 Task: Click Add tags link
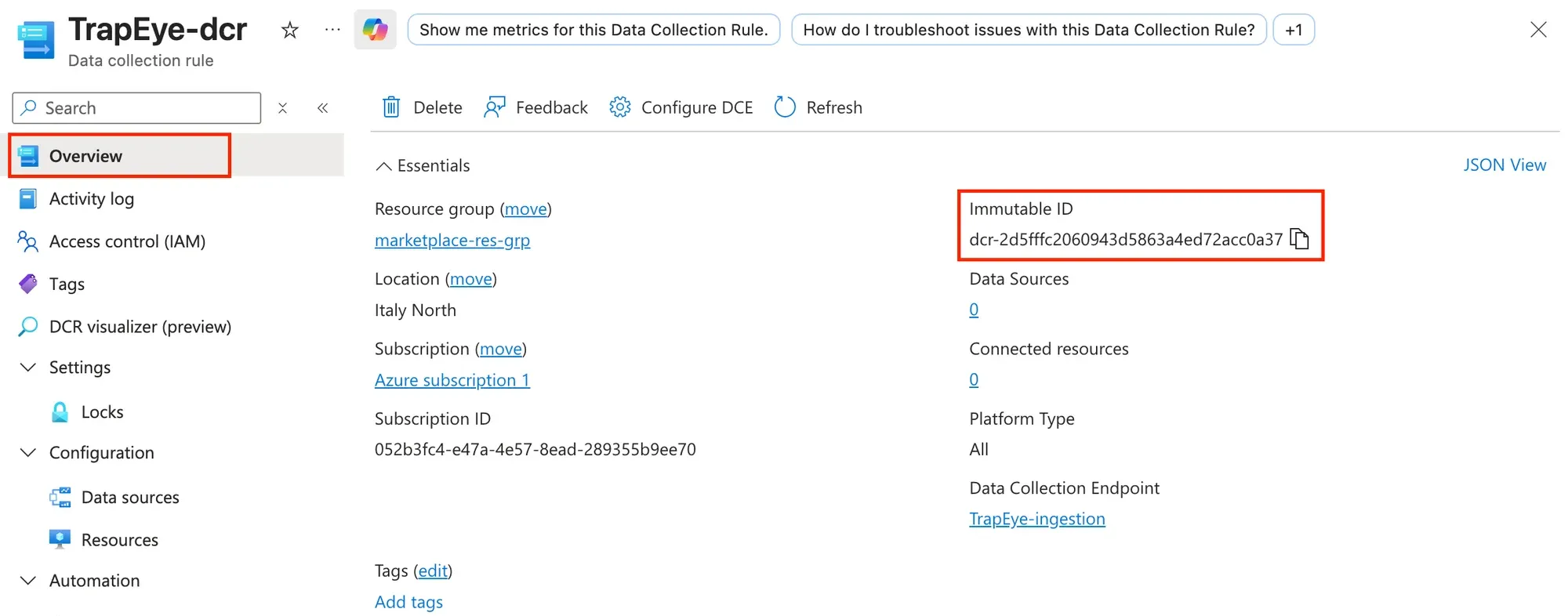click(x=408, y=602)
